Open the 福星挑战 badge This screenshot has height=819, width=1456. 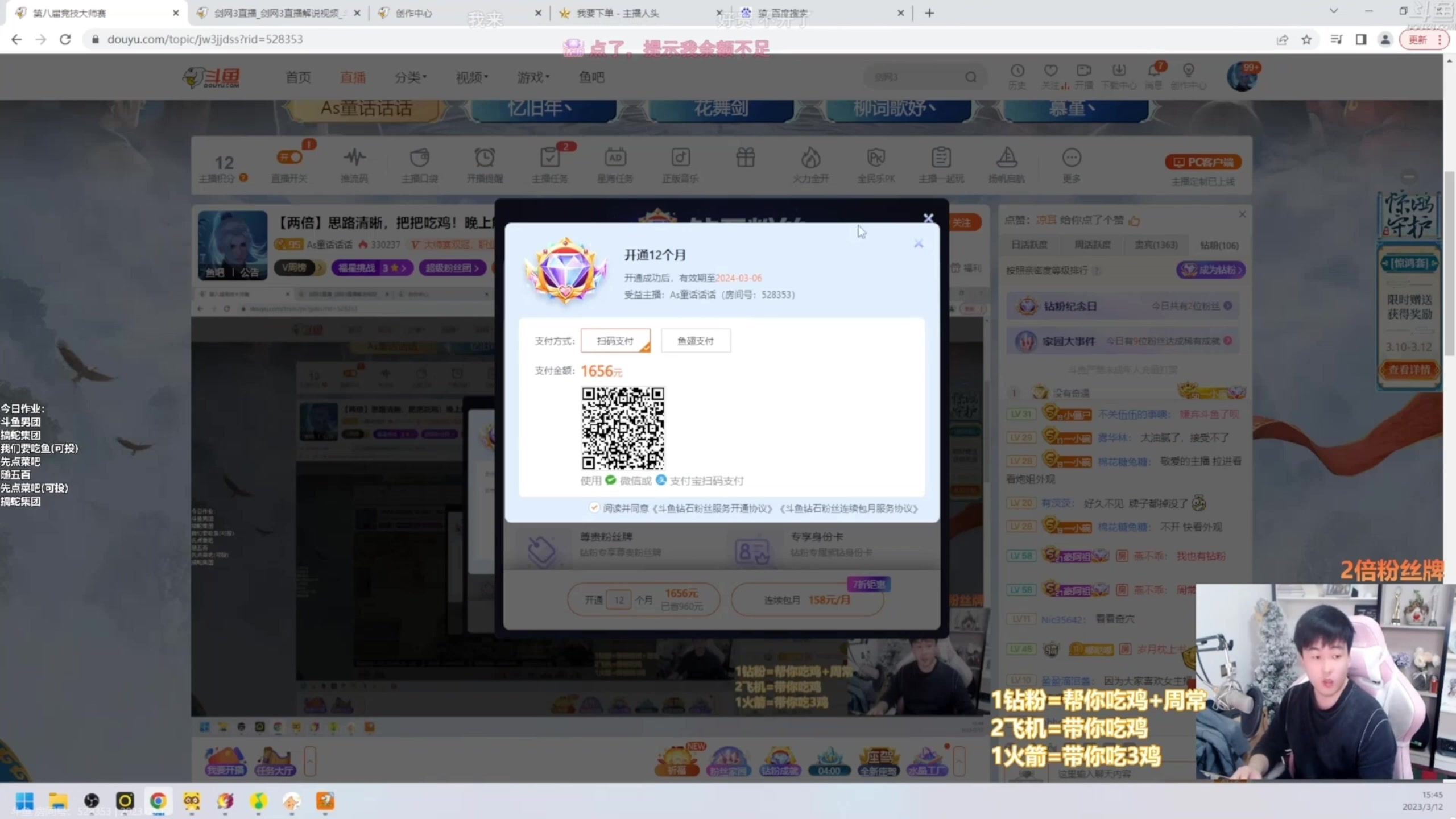[372, 267]
